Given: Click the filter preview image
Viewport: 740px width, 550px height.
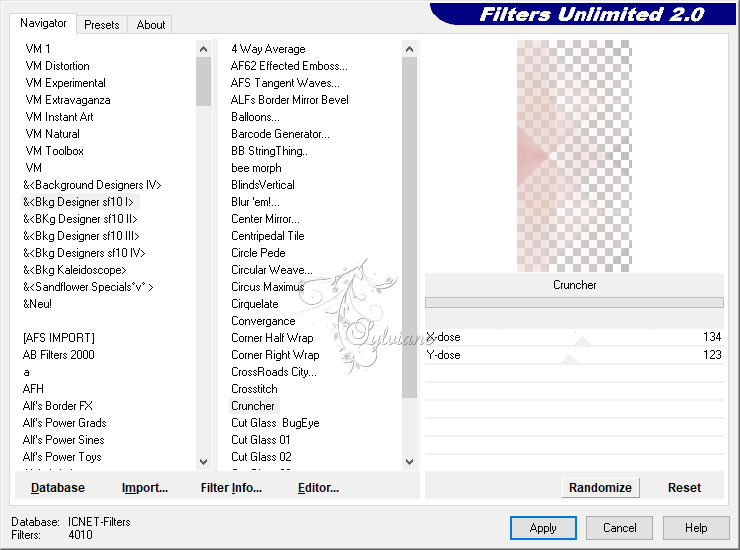Looking at the screenshot, I should [574, 156].
